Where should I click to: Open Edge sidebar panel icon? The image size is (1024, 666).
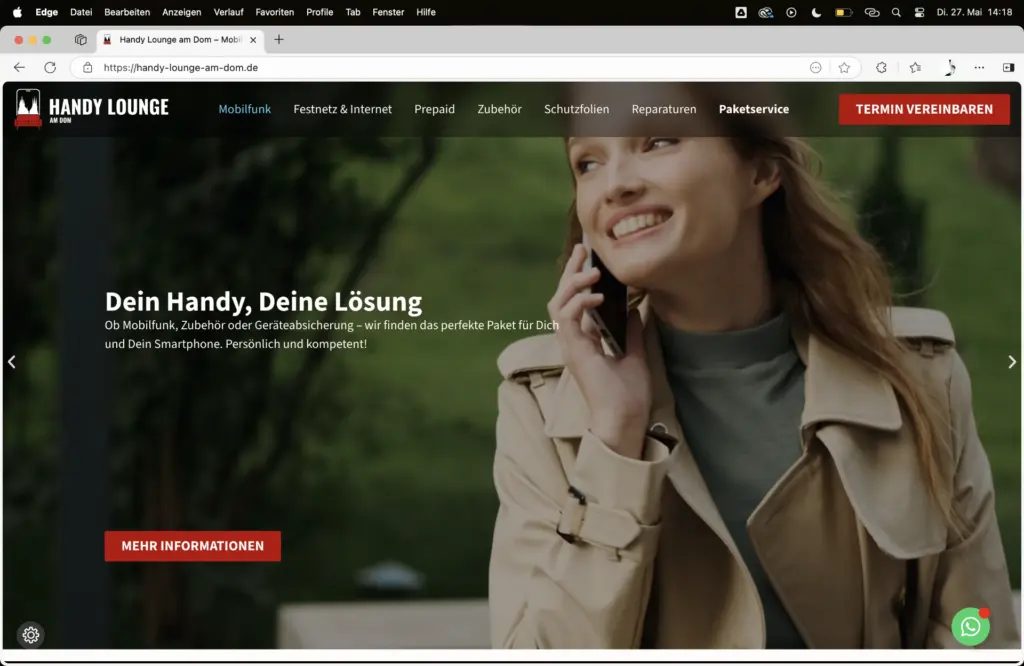[1008, 67]
